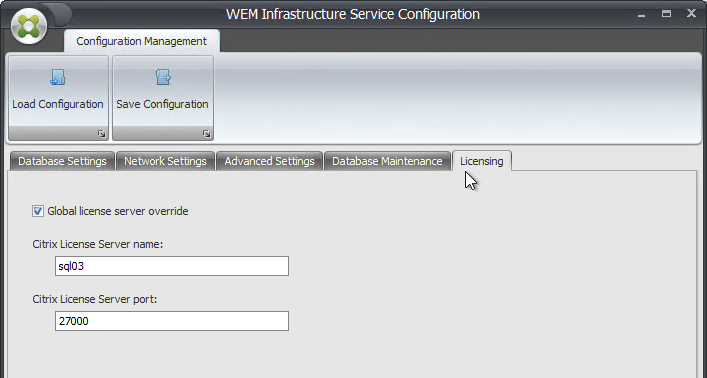Close the WEM Infrastructure Service Configuration window
The width and height of the screenshot is (707, 378).
pos(691,14)
